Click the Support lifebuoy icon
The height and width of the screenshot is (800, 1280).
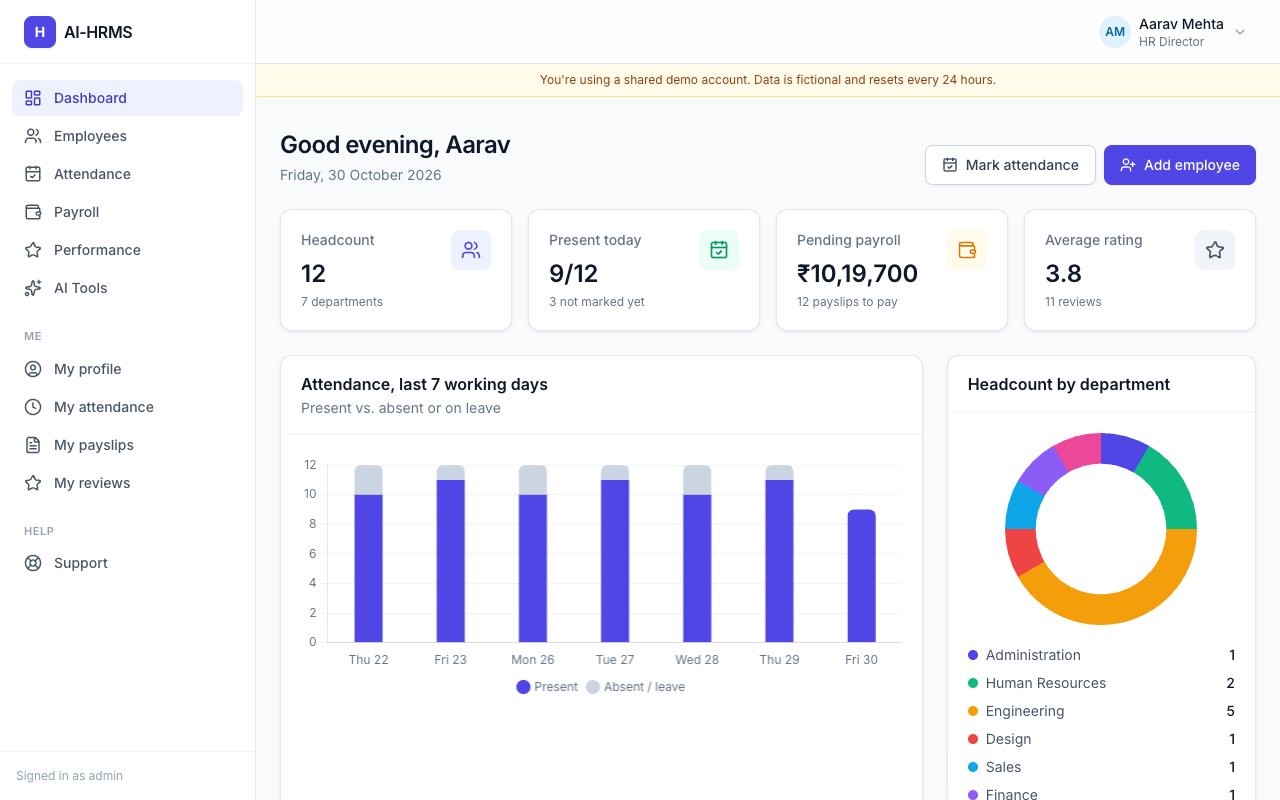point(33,563)
